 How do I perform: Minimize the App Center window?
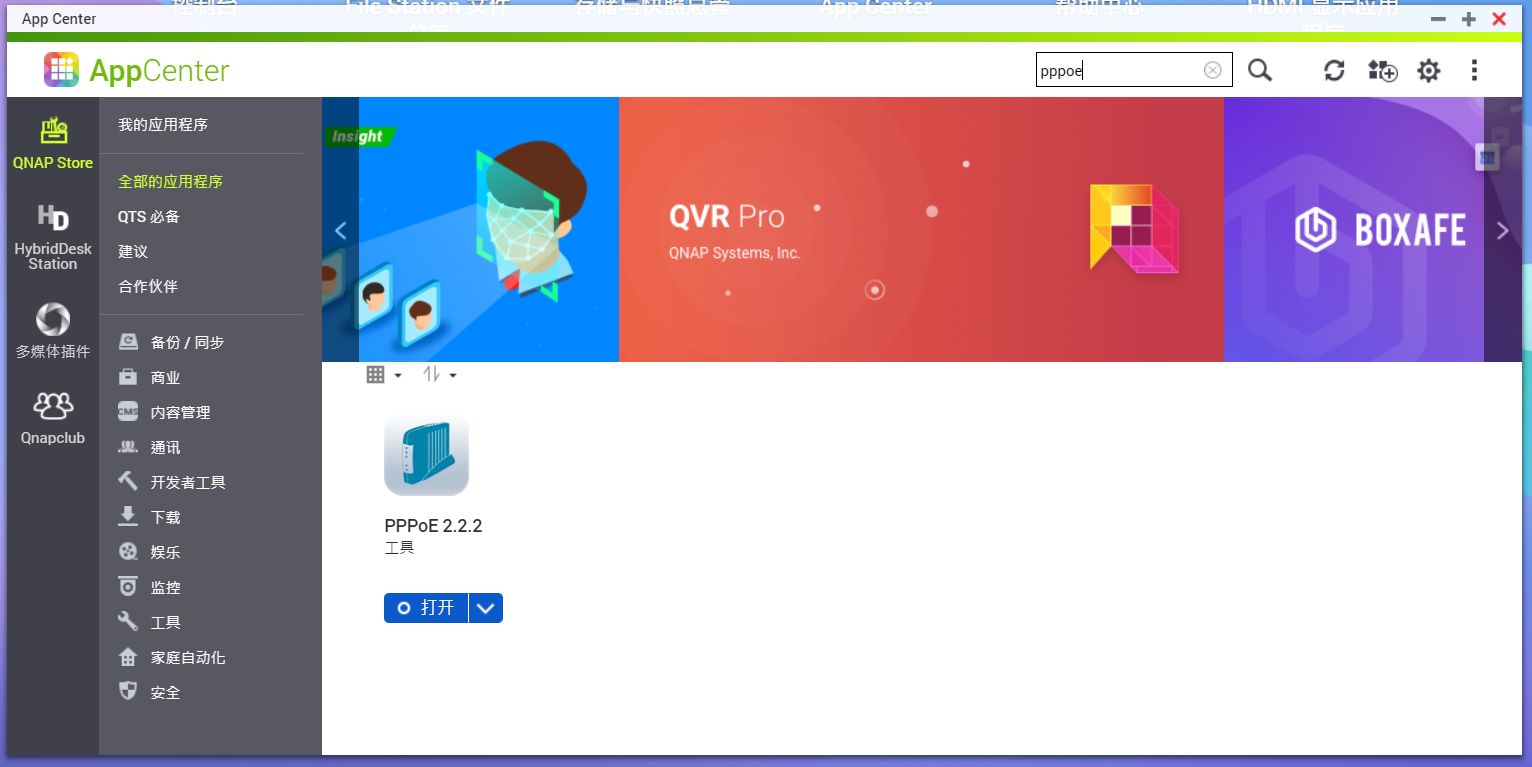[x=1438, y=19]
